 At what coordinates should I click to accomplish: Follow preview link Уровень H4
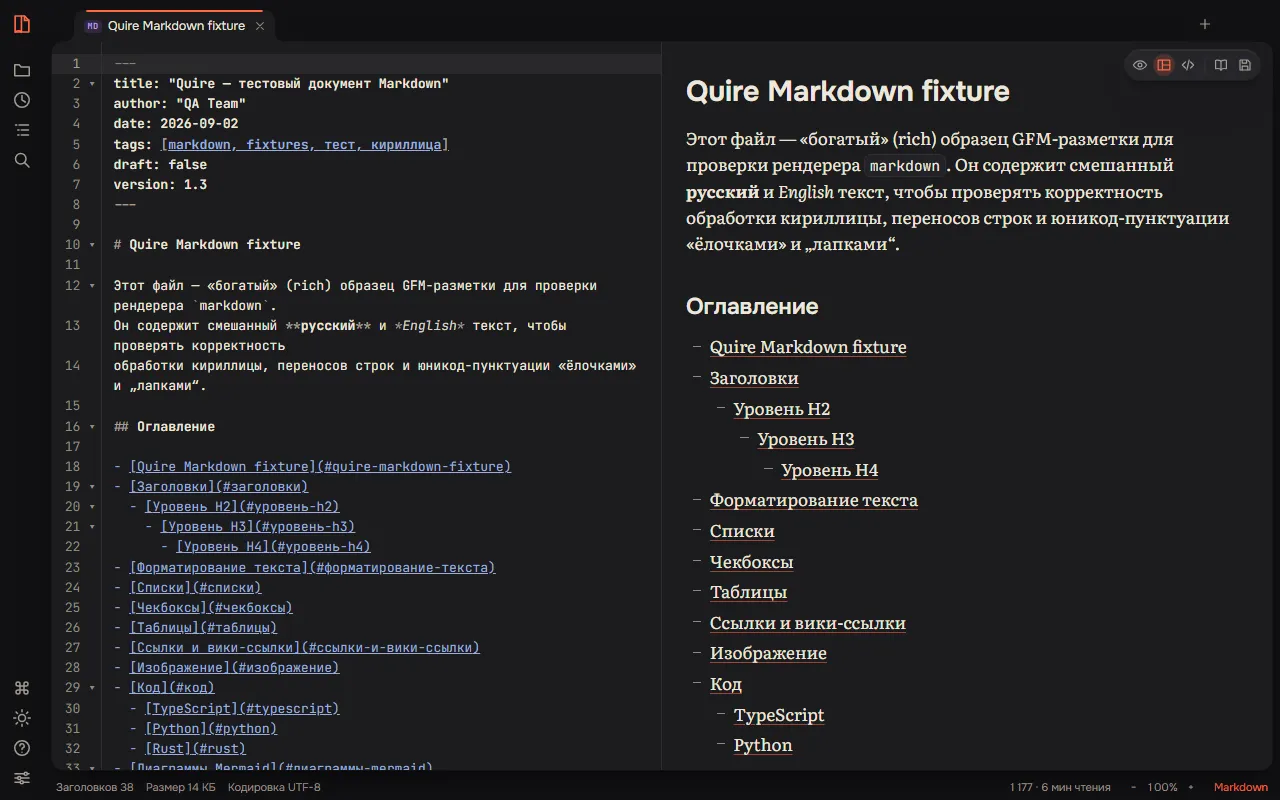(x=830, y=470)
